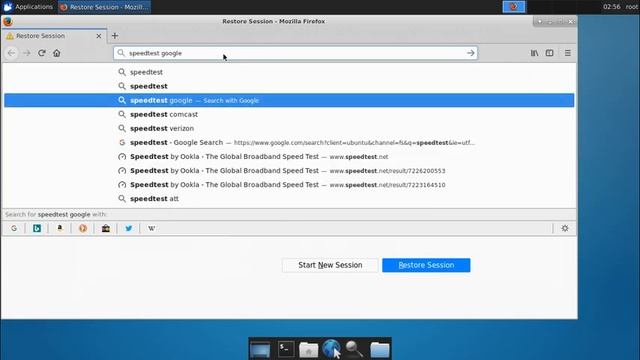Open the Firefox home page

[57, 53]
